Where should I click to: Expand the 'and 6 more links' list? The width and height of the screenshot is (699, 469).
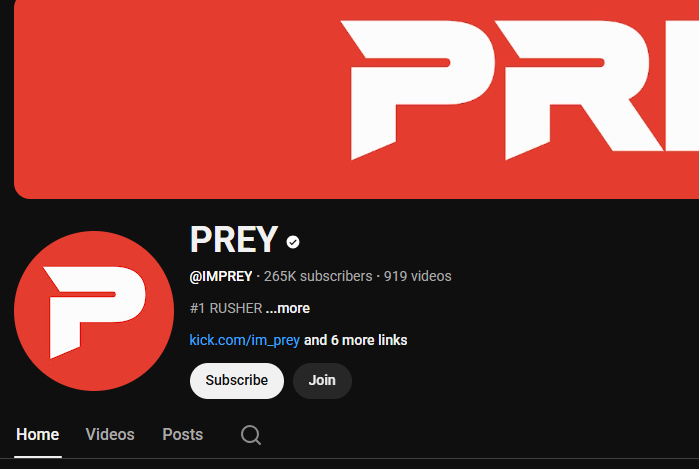coord(356,341)
